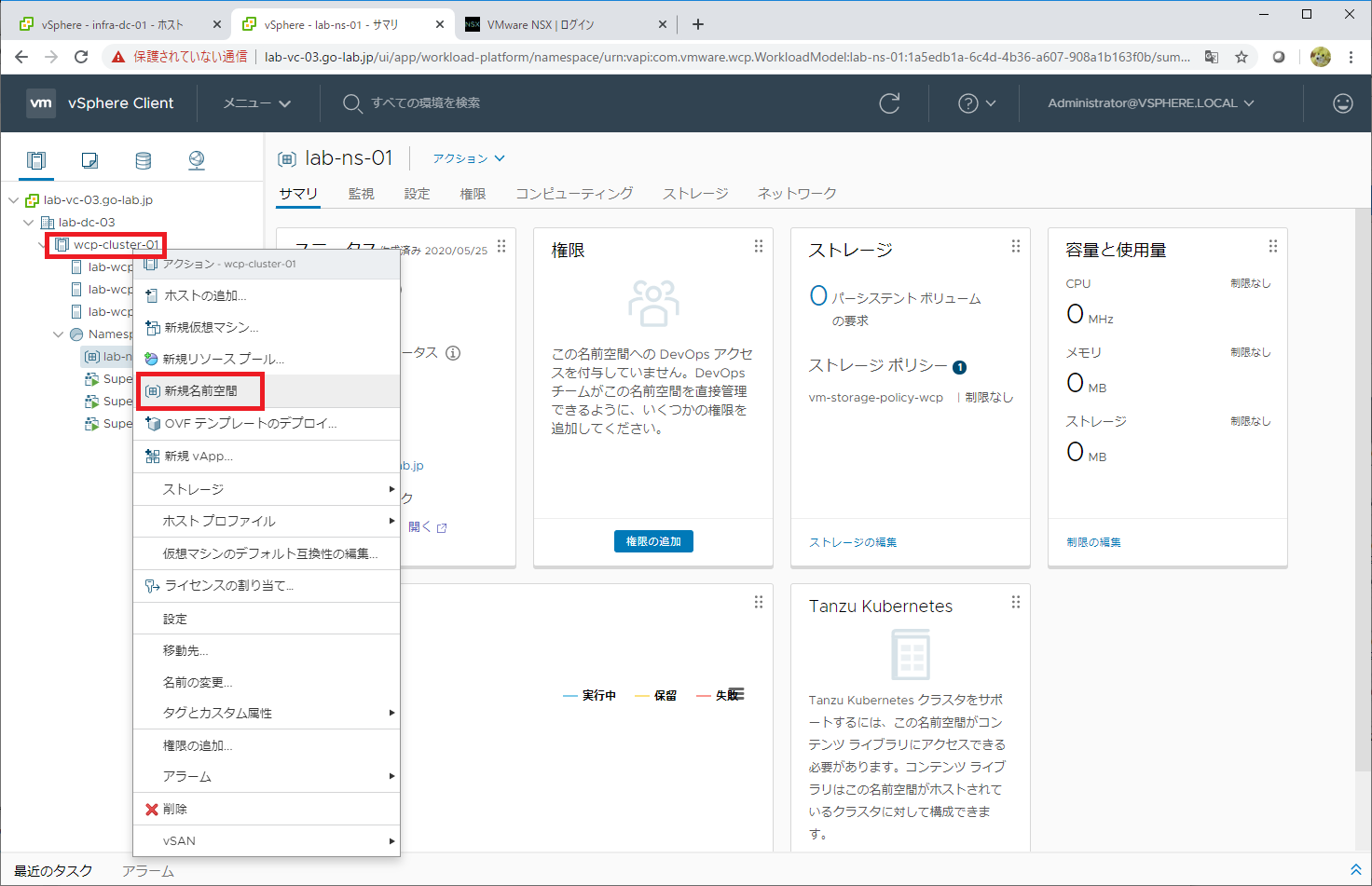Focus the すべての環境を検索 search field
This screenshot has height=886, width=1372.
click(x=425, y=103)
